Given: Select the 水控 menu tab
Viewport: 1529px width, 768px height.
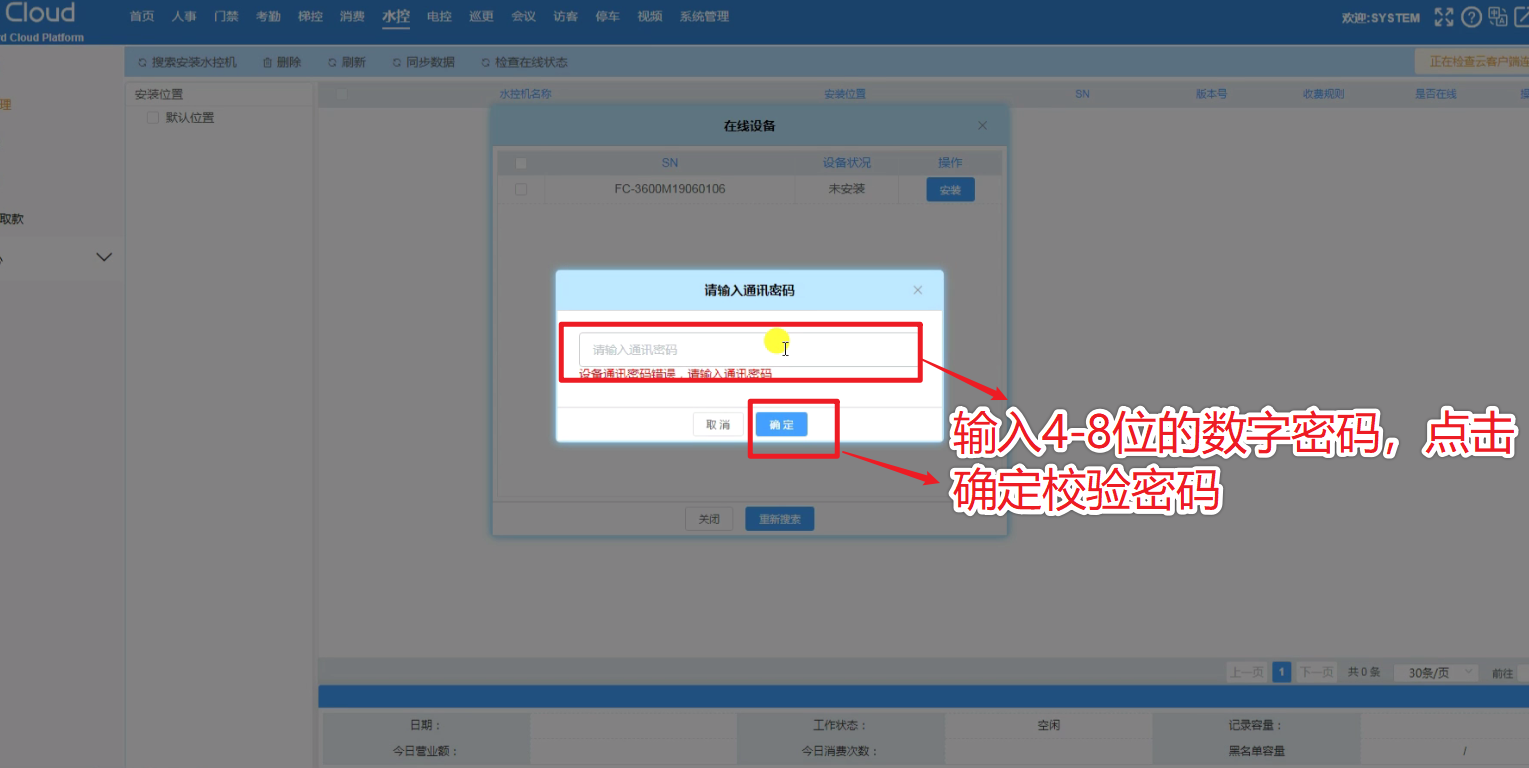Looking at the screenshot, I should click(x=396, y=17).
